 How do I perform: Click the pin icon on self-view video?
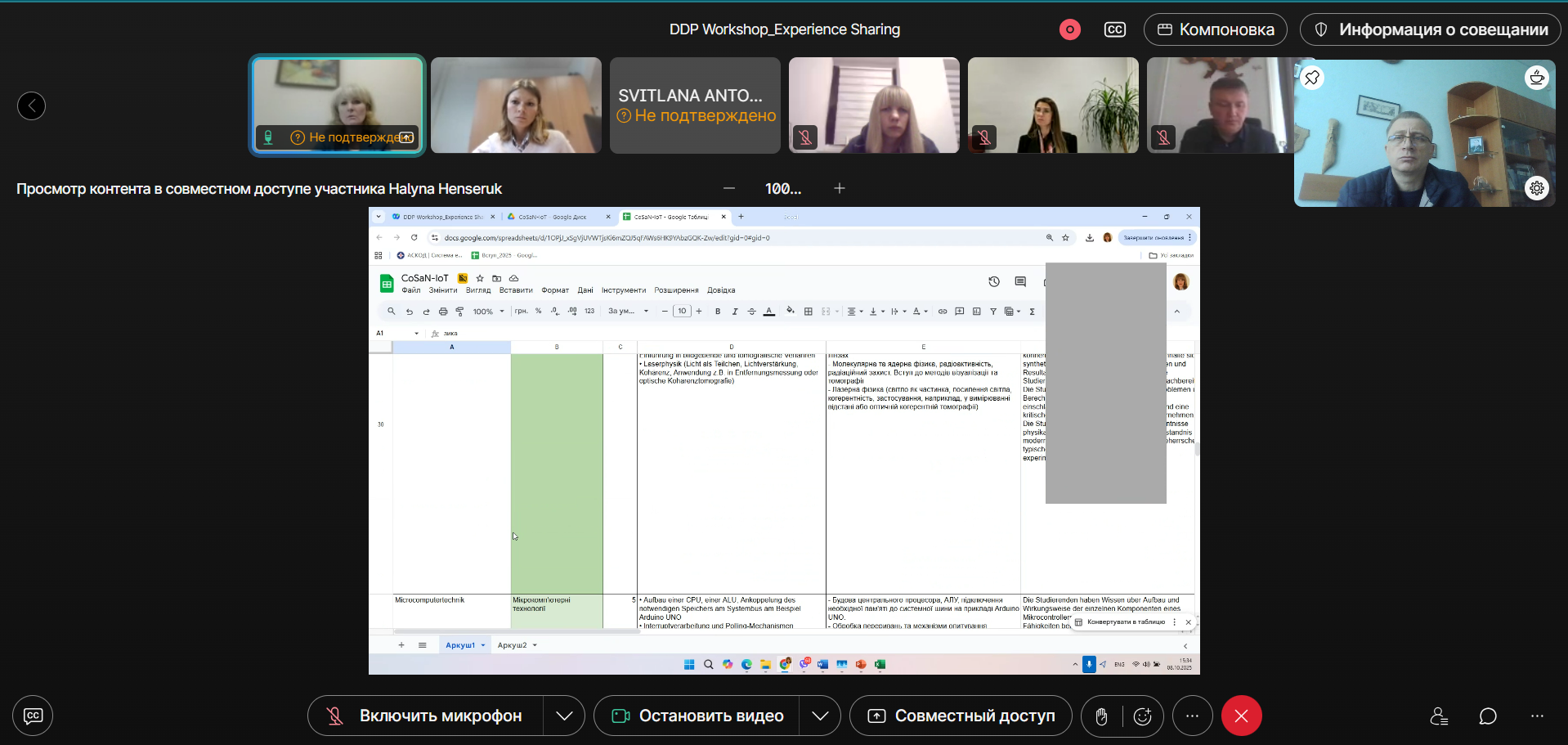click(x=1312, y=78)
